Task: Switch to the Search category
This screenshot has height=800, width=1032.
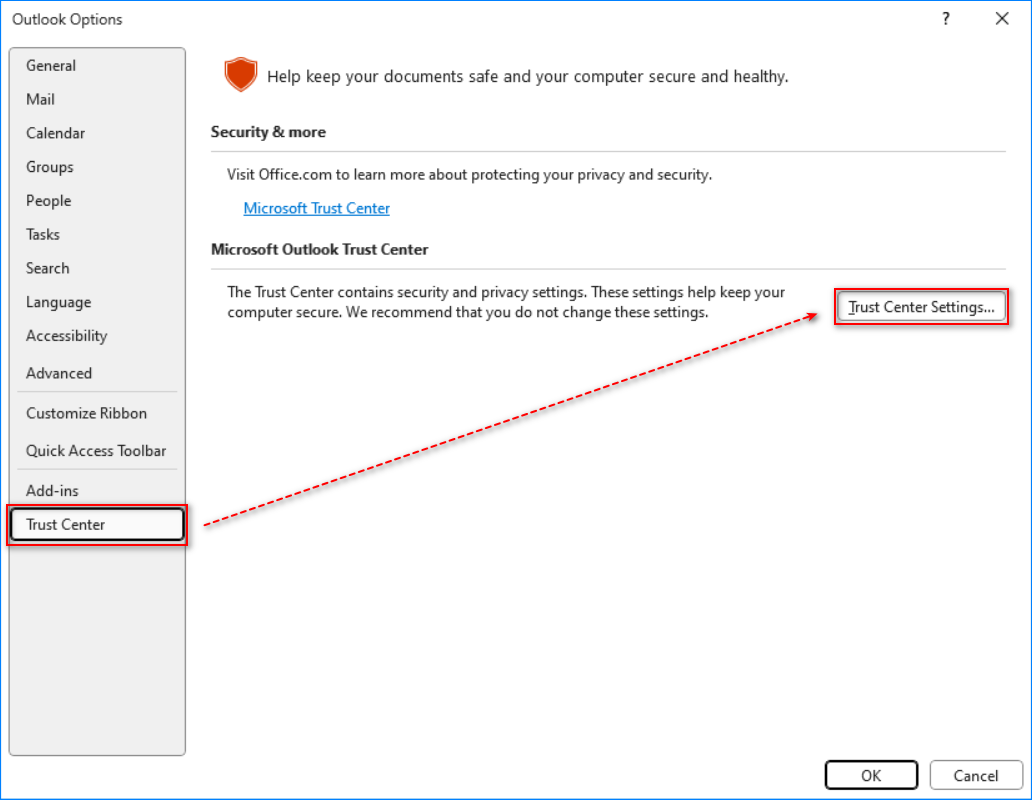Action: pyautogui.click(x=97, y=268)
